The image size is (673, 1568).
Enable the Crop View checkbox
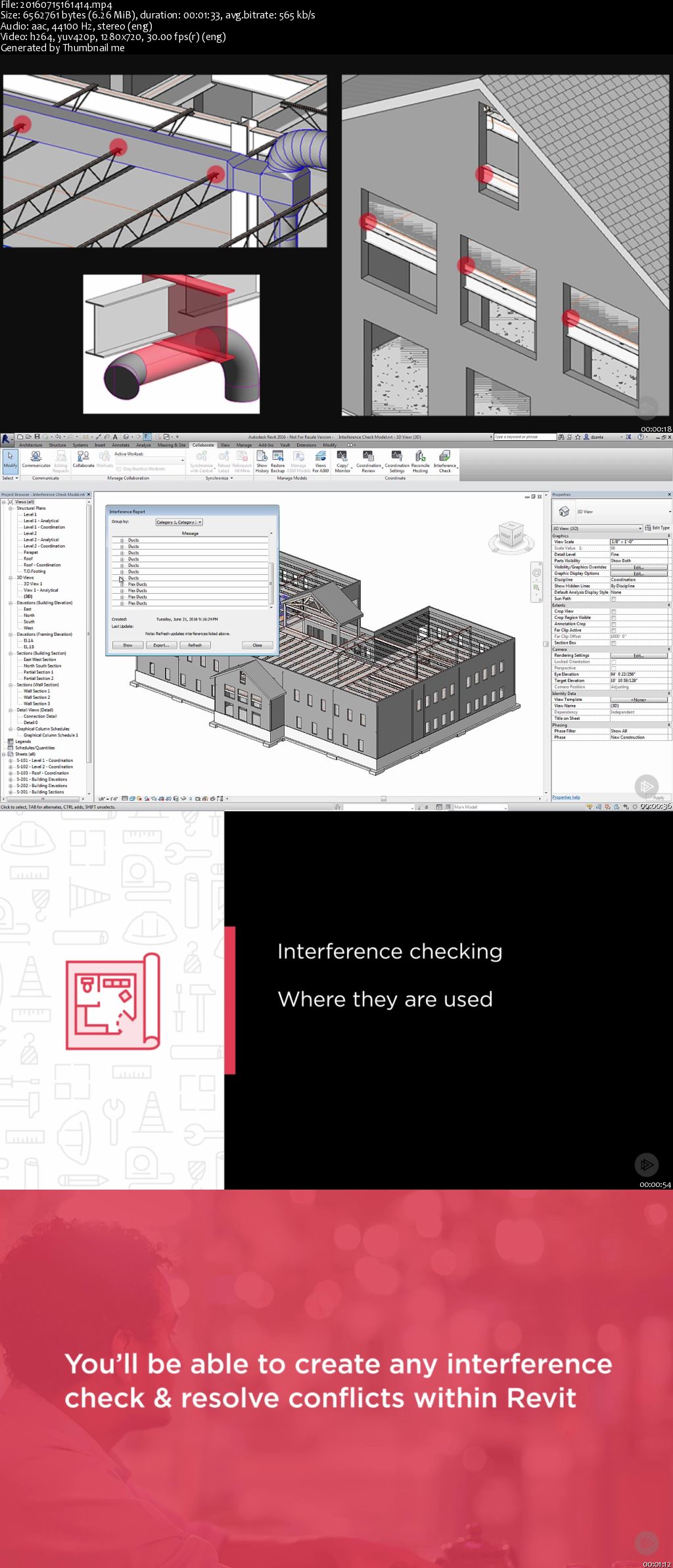[613, 611]
